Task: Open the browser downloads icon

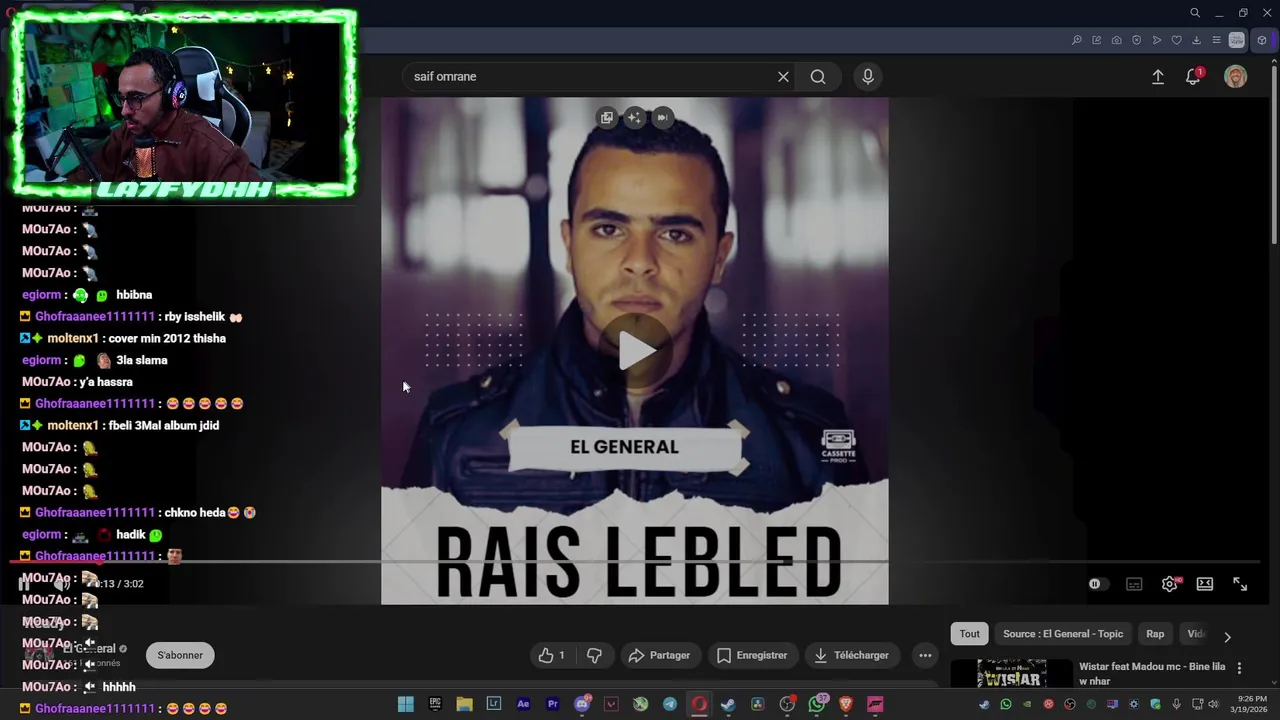Action: (1196, 41)
